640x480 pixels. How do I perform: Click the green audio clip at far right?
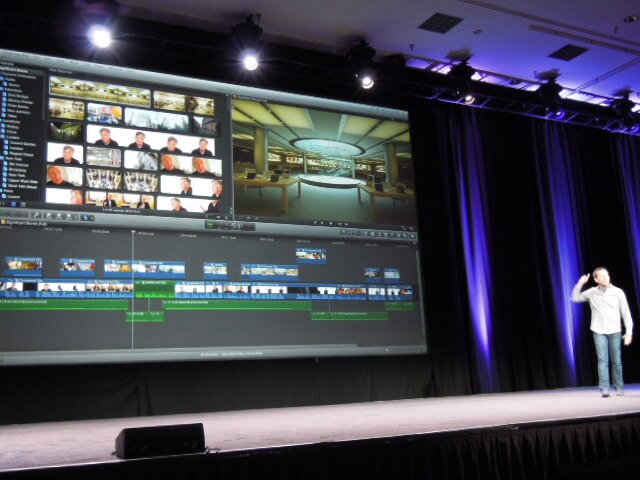(x=350, y=314)
